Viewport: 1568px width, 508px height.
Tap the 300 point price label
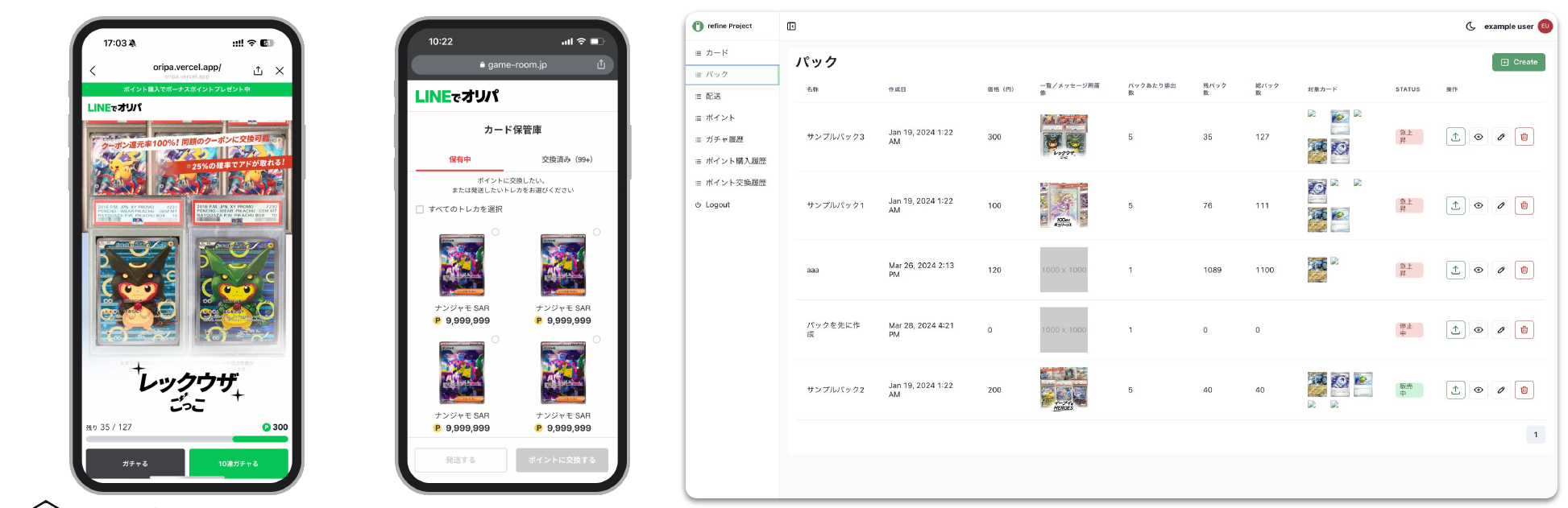click(275, 427)
